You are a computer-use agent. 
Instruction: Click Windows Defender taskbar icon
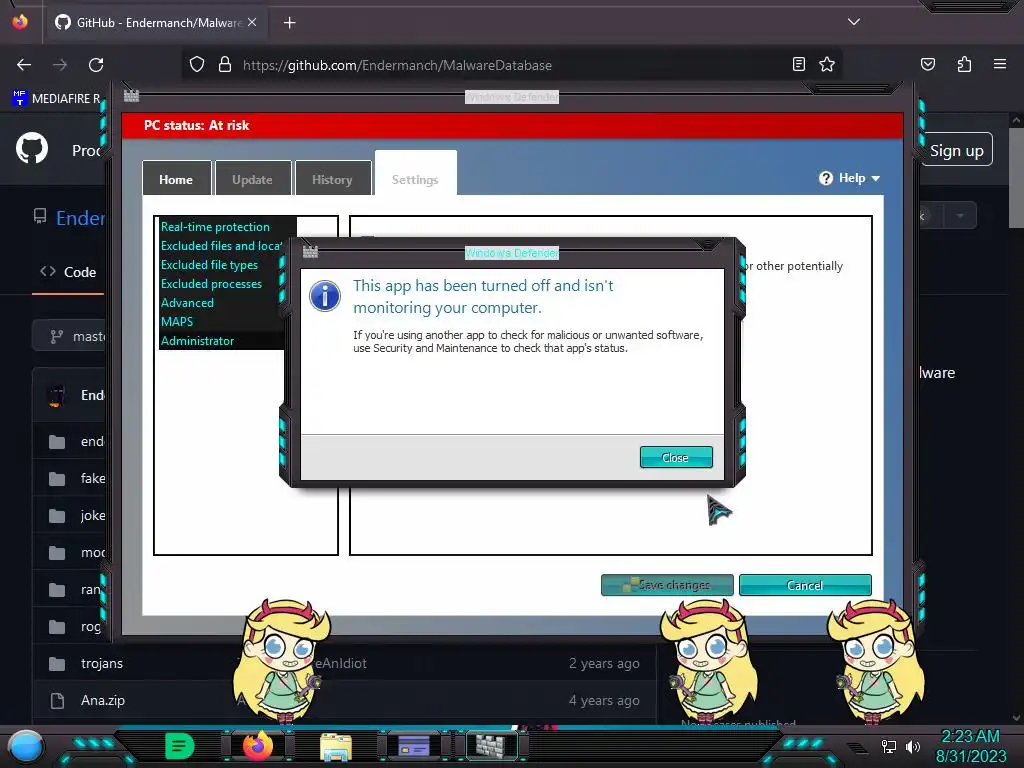pos(491,746)
